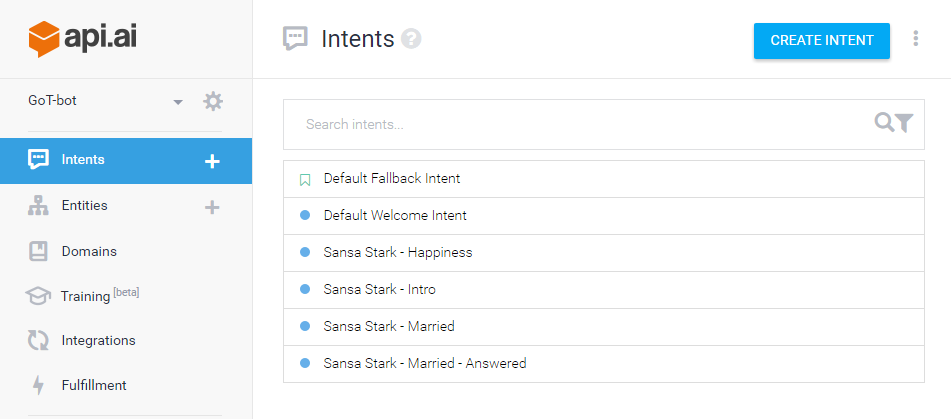Screen dimensions: 951x419
Task: Open Domains in the sidebar
Action: (x=88, y=251)
